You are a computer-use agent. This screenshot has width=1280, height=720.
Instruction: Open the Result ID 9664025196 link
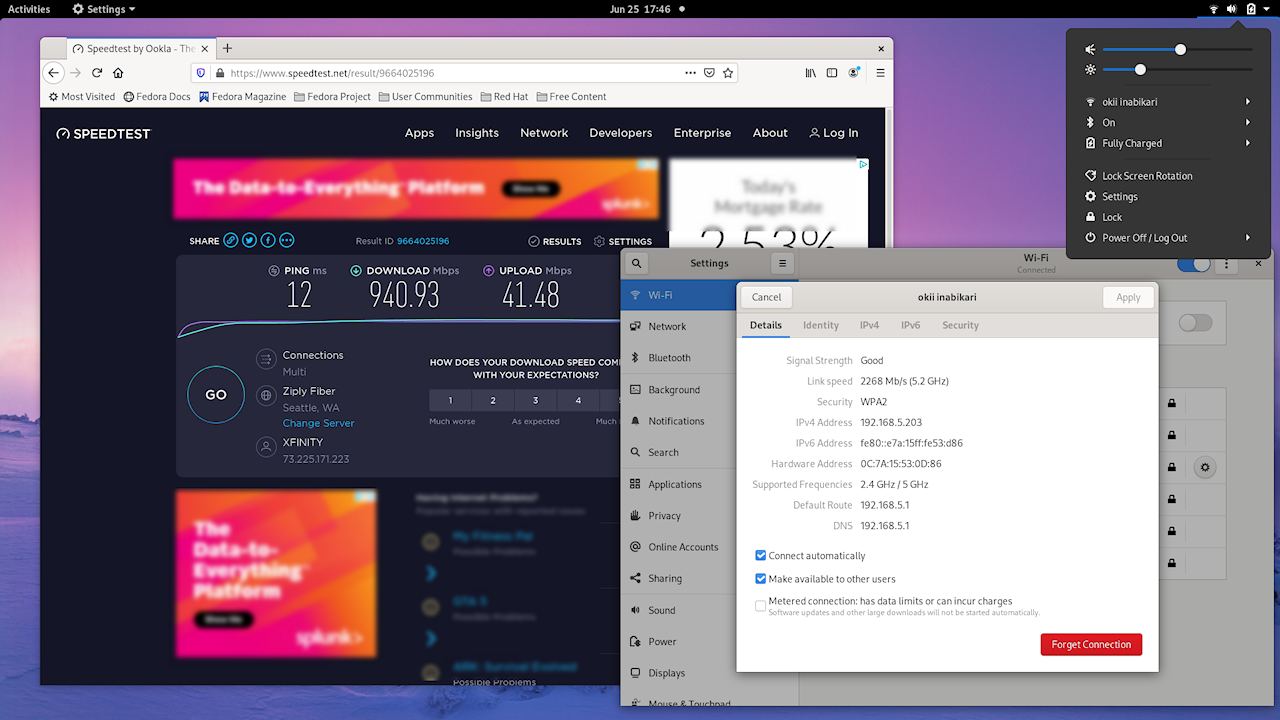tap(423, 241)
